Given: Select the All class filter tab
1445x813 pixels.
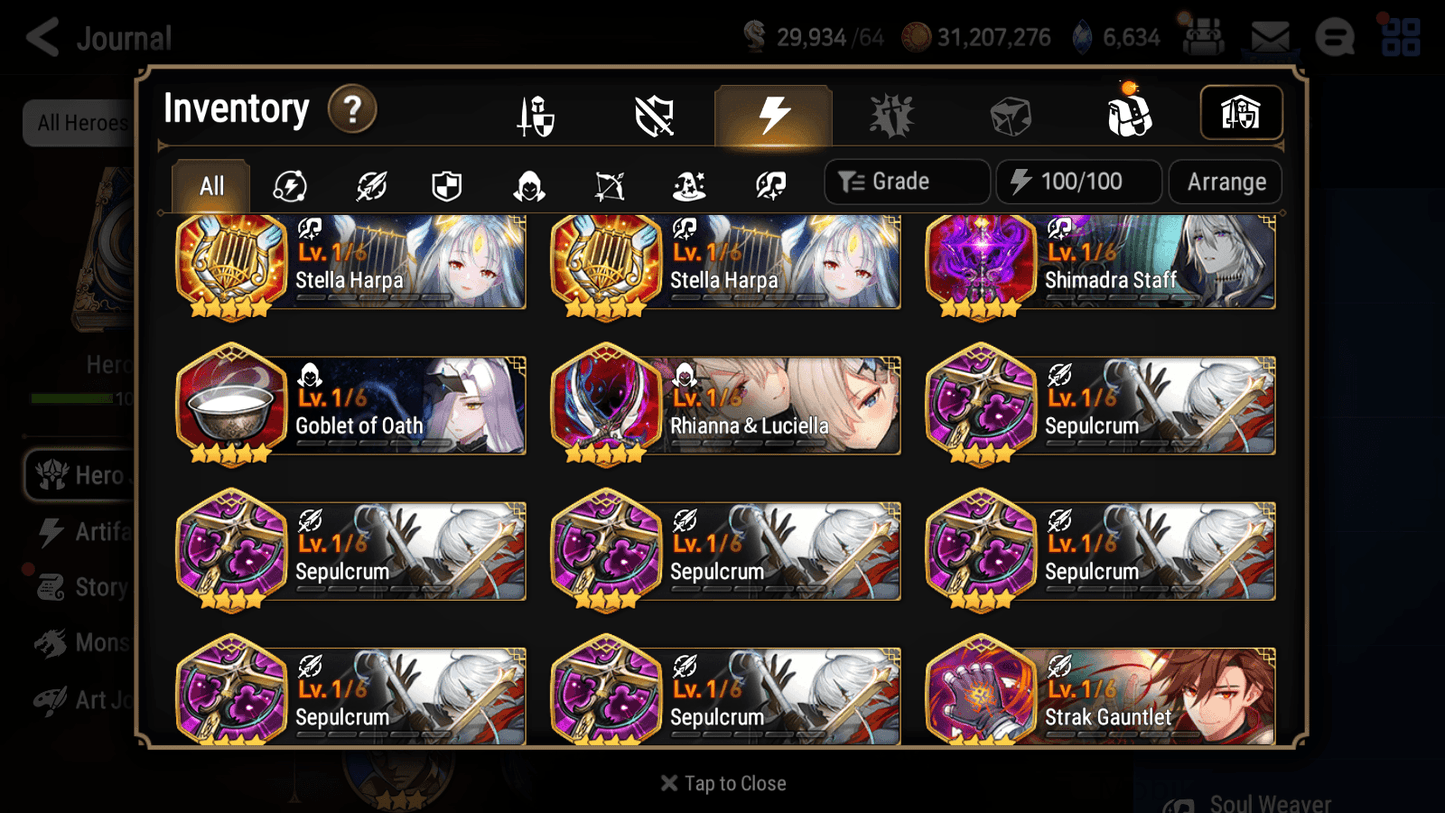Looking at the screenshot, I should click(x=211, y=186).
